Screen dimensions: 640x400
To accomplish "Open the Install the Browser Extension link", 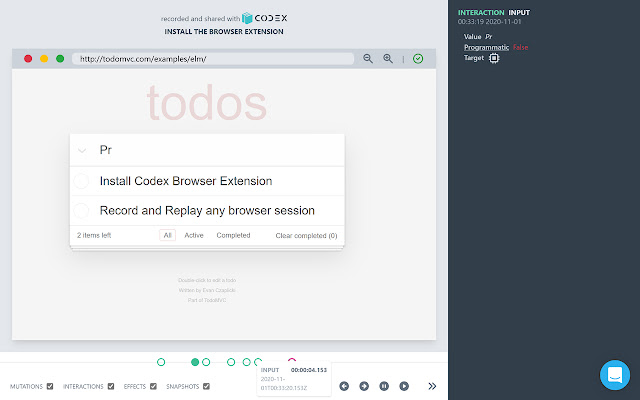I will [x=224, y=31].
